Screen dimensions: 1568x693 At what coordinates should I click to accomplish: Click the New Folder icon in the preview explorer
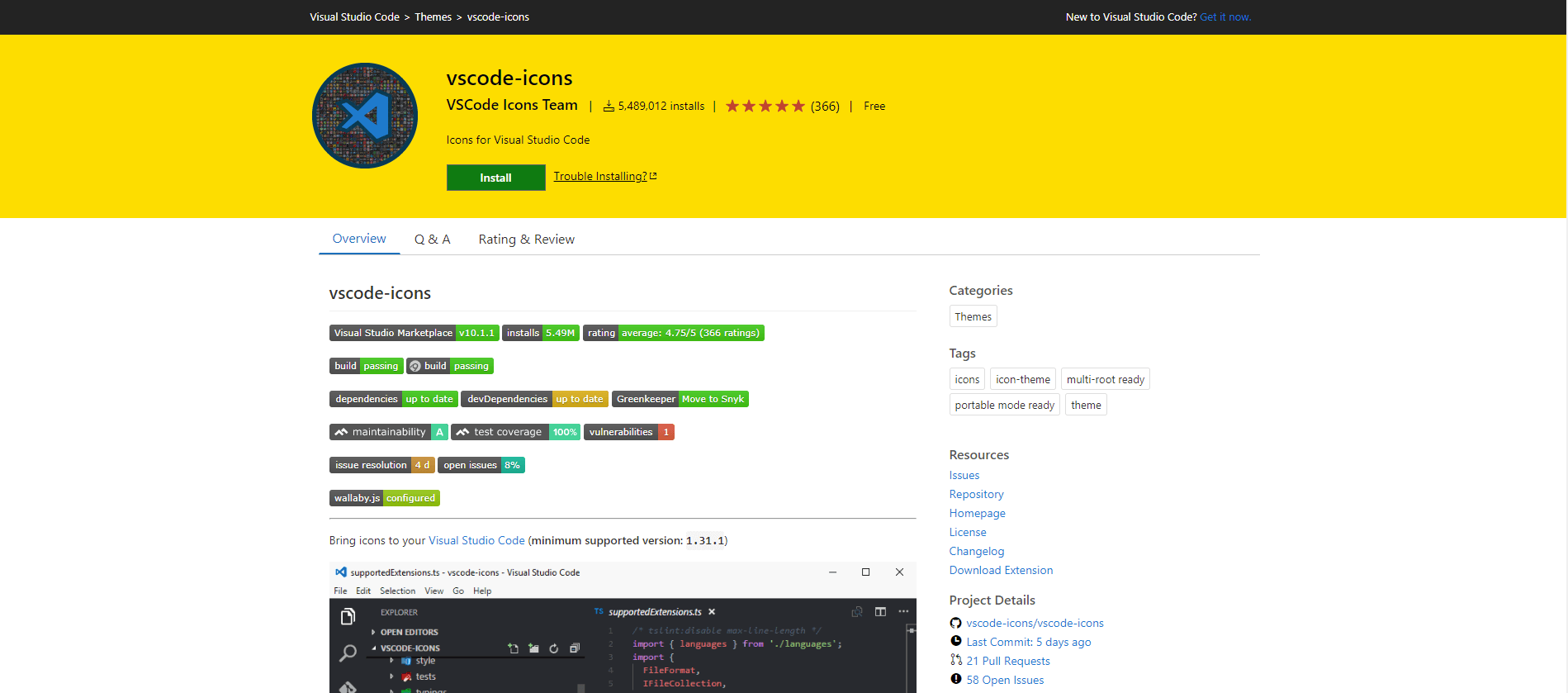coord(533,648)
